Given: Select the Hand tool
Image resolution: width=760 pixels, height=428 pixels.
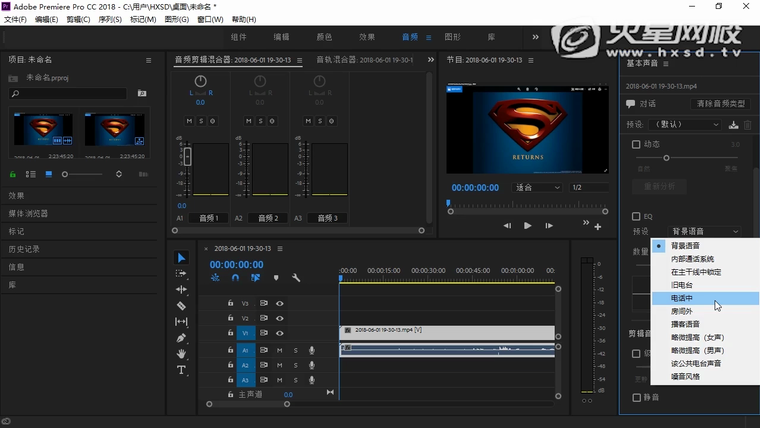Looking at the screenshot, I should coord(181,354).
